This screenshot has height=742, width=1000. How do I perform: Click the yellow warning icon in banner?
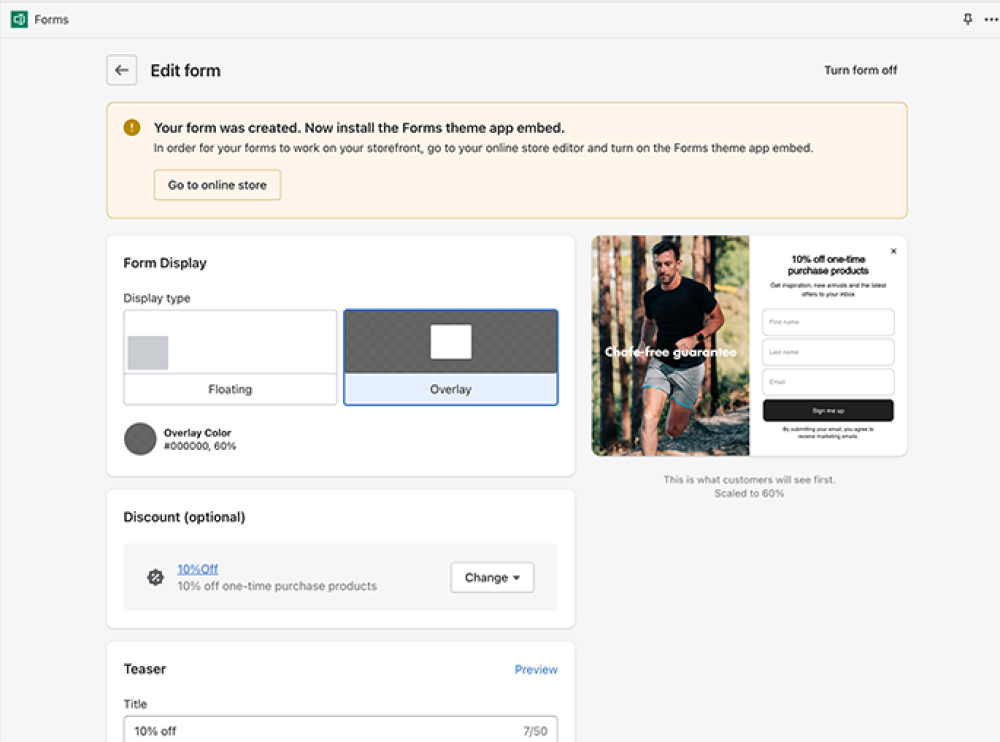(132, 128)
